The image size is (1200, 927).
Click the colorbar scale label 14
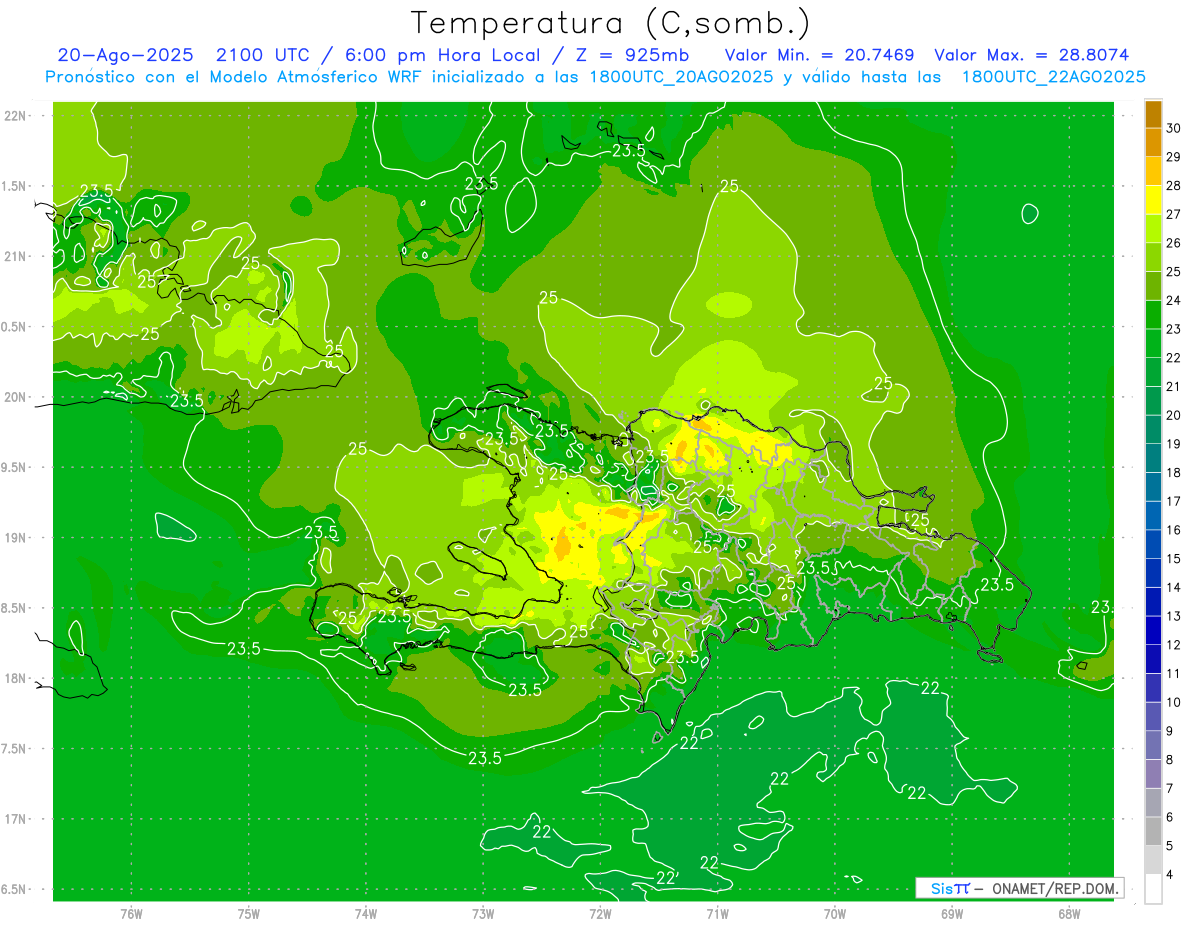(1174, 588)
